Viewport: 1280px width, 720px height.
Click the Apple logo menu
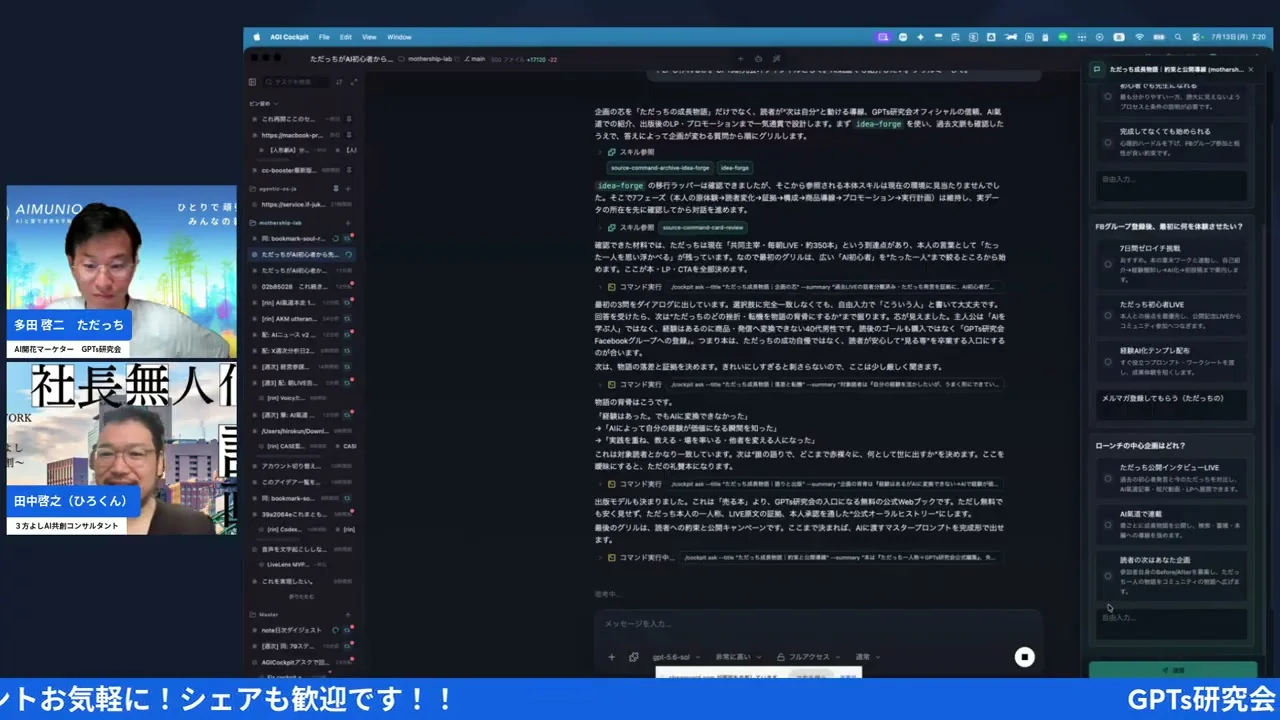click(257, 37)
